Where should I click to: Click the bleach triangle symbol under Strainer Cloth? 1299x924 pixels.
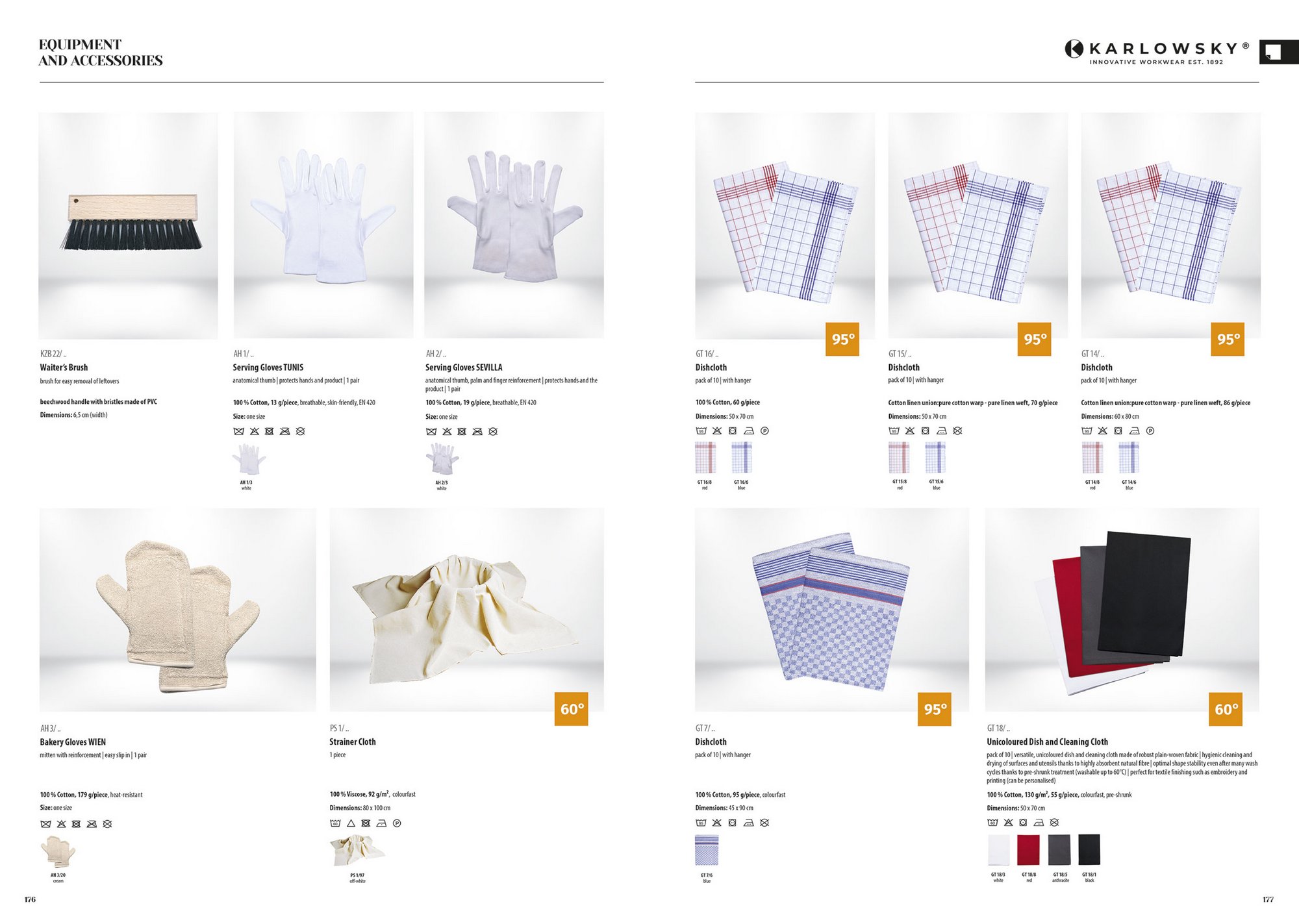click(x=351, y=823)
